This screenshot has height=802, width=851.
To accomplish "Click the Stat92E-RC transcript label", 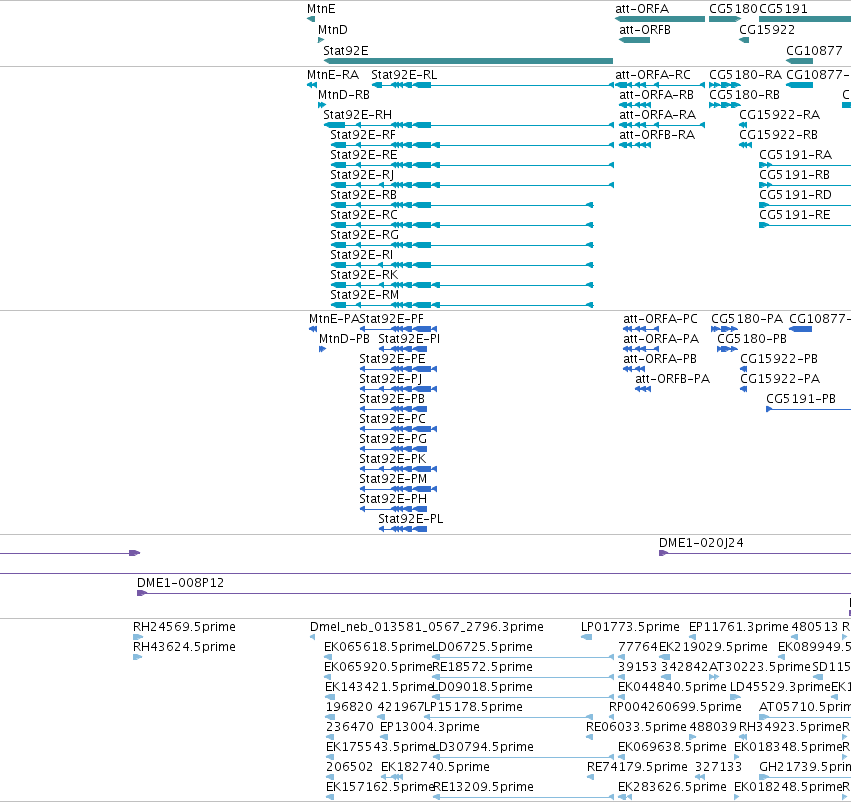I will 364,215.
